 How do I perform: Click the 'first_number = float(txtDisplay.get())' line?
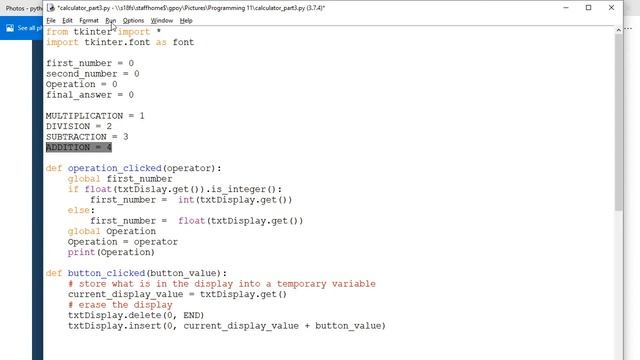point(197,221)
